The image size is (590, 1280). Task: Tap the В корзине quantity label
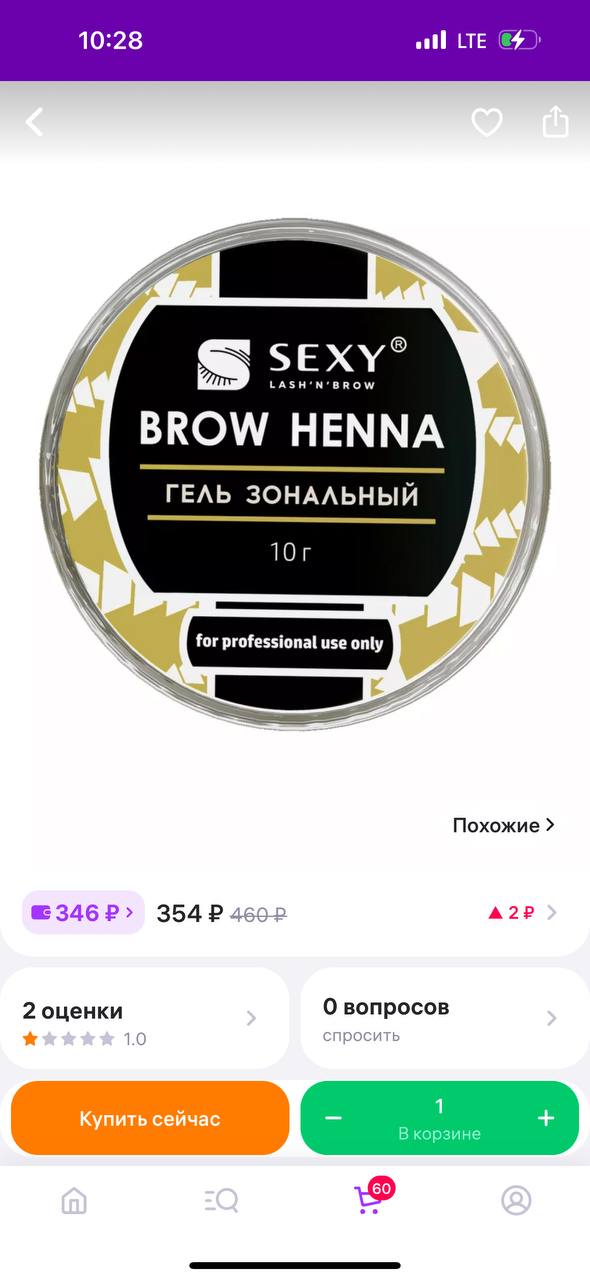coord(439,1134)
